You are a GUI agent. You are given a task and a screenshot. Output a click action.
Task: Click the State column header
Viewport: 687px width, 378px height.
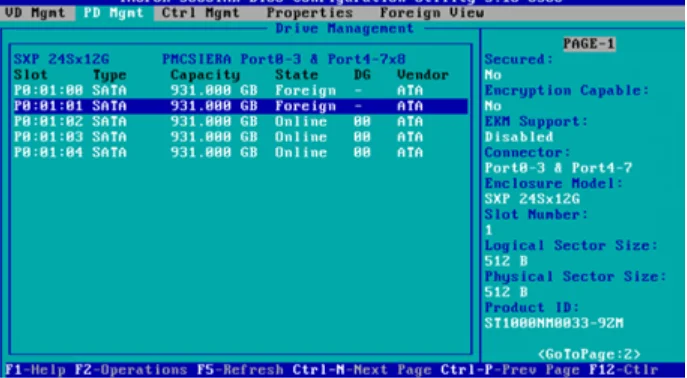pyautogui.click(x=297, y=75)
